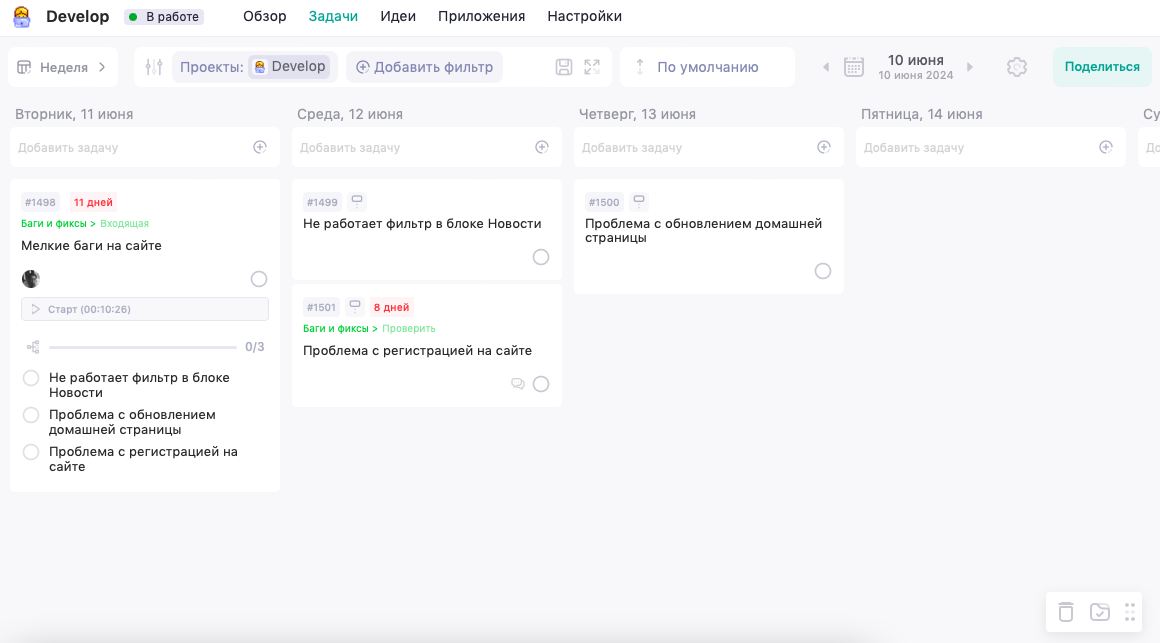Image resolution: width=1160 pixels, height=643 pixels.
Task: Click the crosshair icon in Вторник's add task field
Action: coord(260,146)
